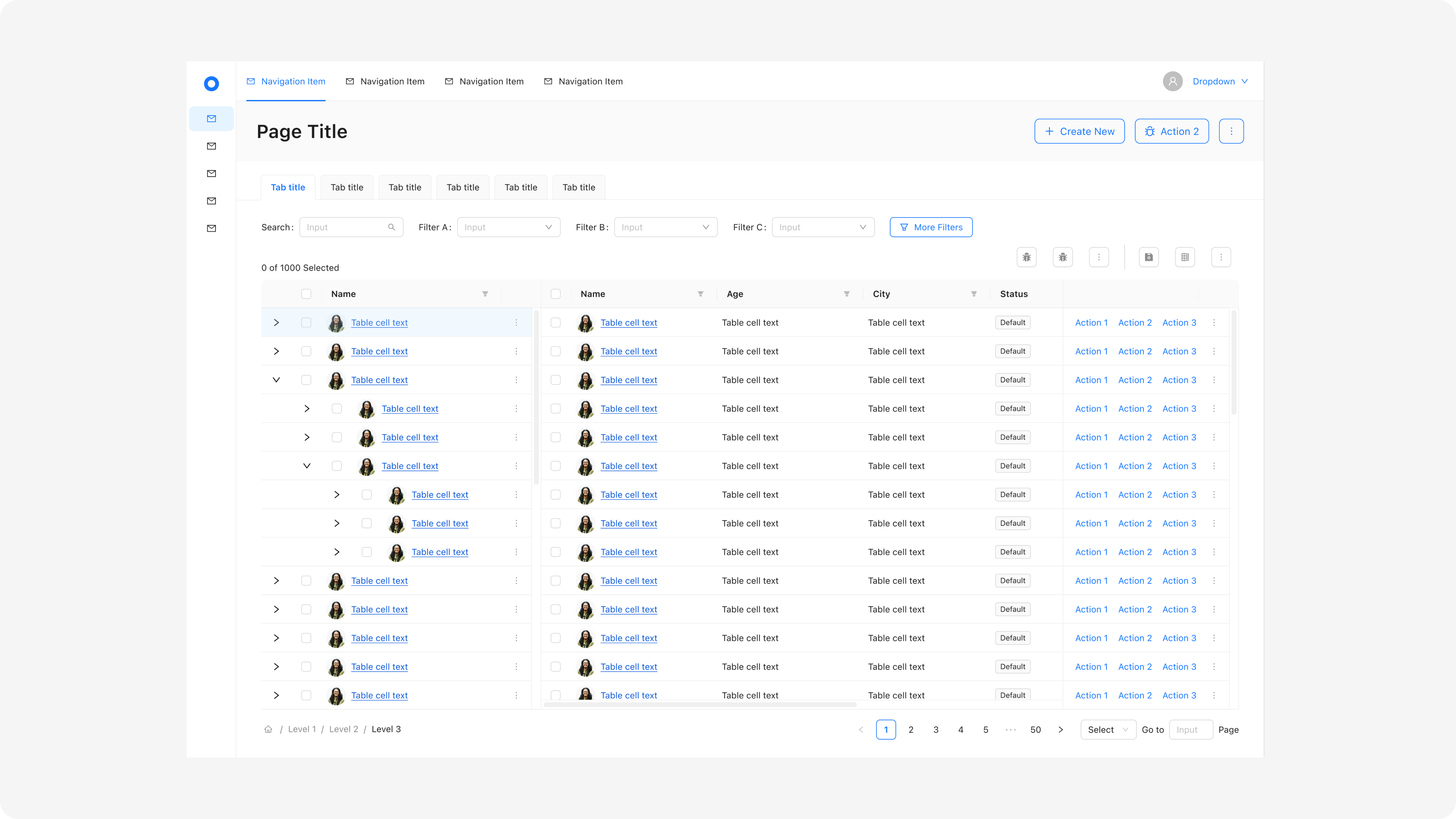This screenshot has height=819, width=1456.
Task: Select the active blue Navigation Item
Action: tap(286, 81)
